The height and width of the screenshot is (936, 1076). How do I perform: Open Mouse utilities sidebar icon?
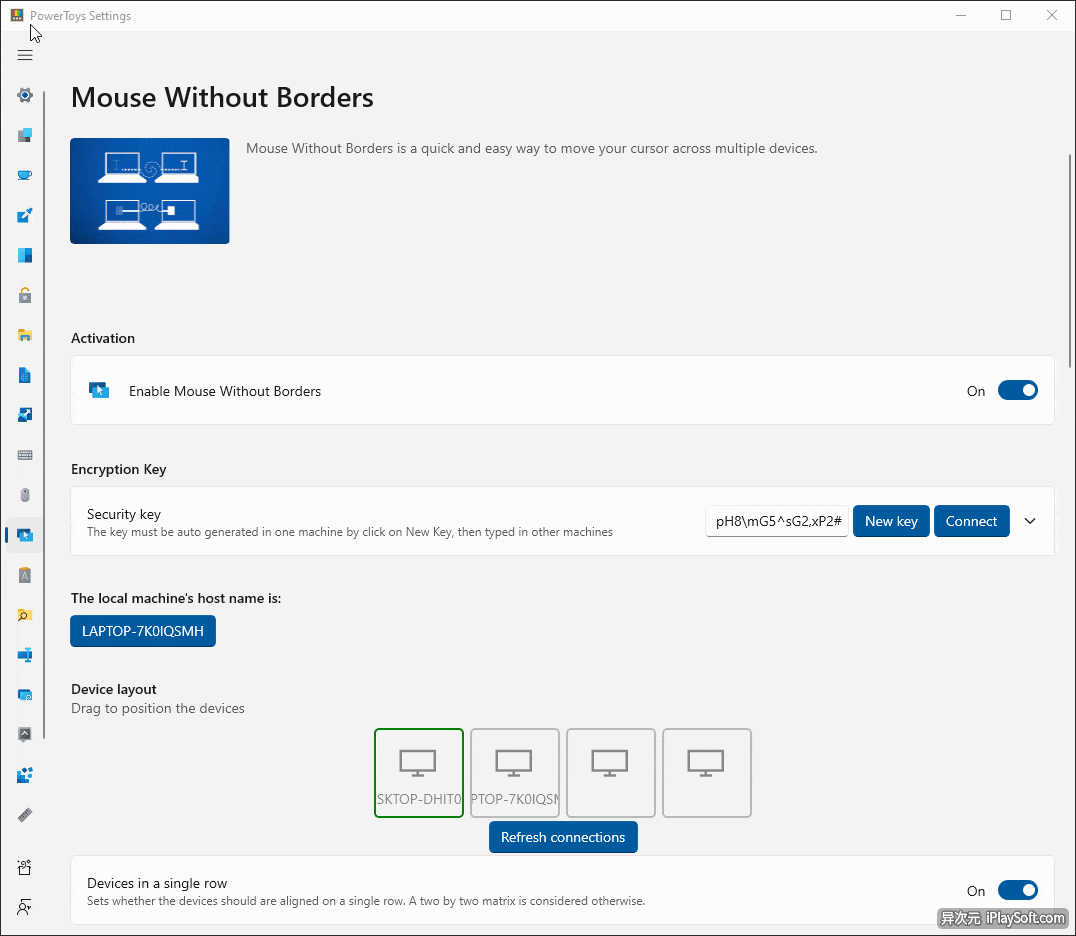point(25,495)
